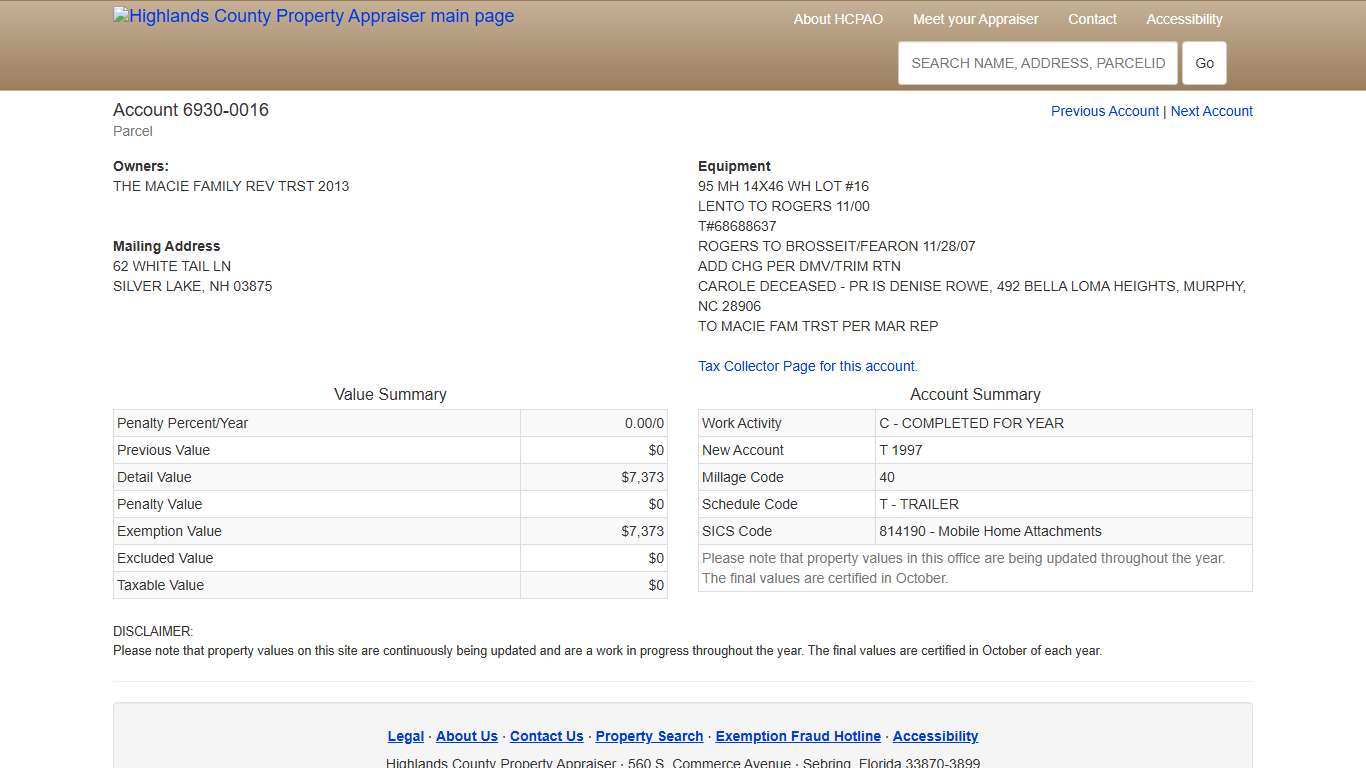Image resolution: width=1366 pixels, height=768 pixels.
Task: Open Property Search from the footer
Action: click(x=648, y=736)
